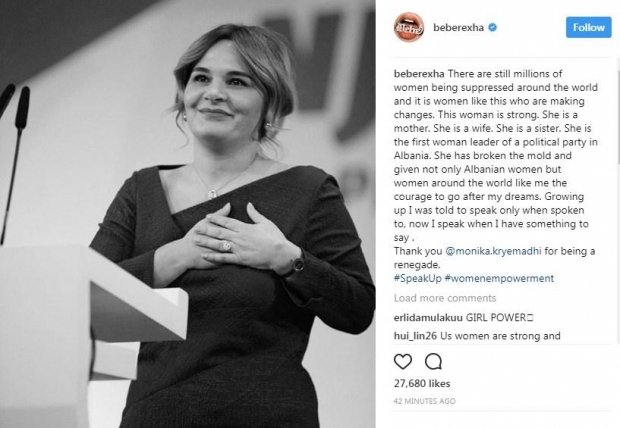Screen dimensions: 620x428
Task: Open the beberexha profile avatar
Action: 408,27
